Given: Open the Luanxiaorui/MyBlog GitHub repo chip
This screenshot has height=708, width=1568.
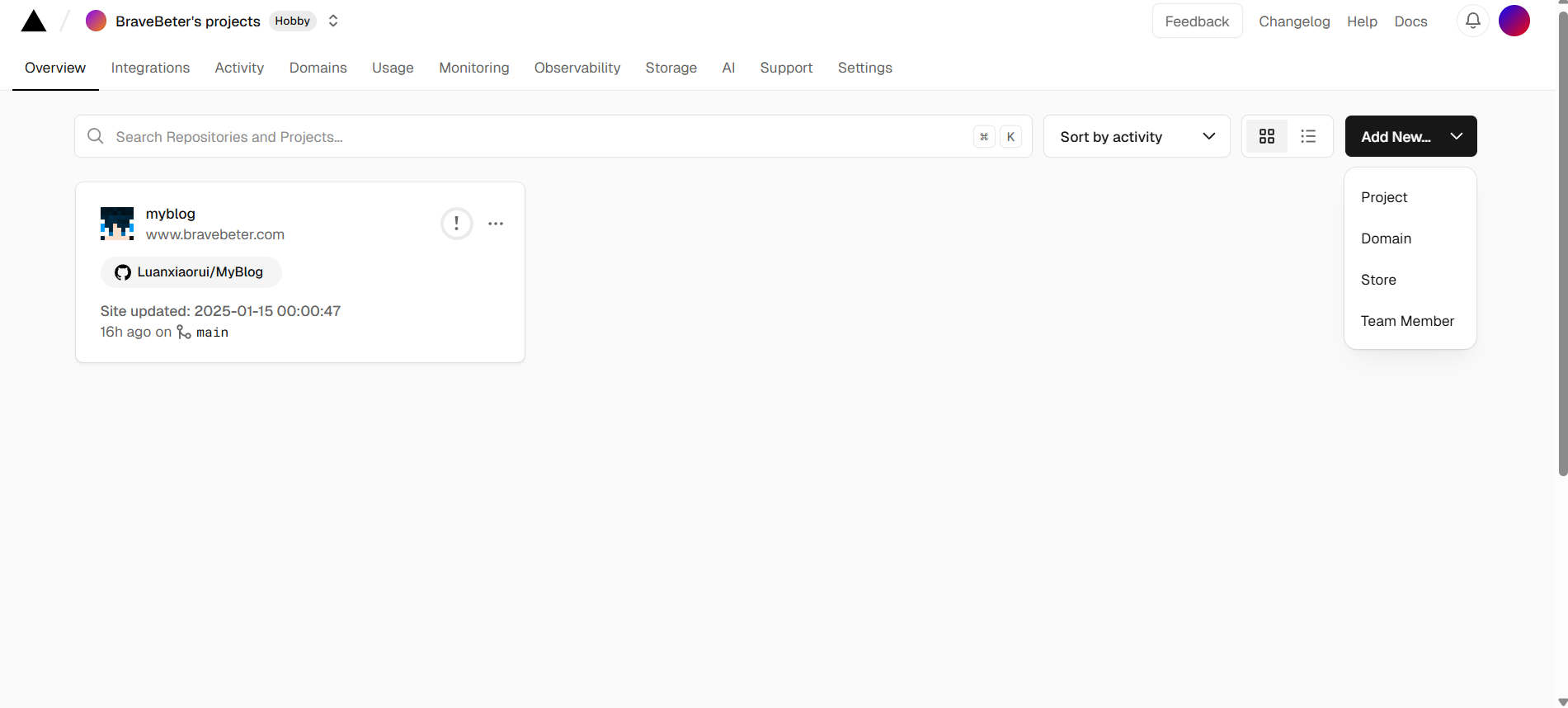Looking at the screenshot, I should pos(191,272).
